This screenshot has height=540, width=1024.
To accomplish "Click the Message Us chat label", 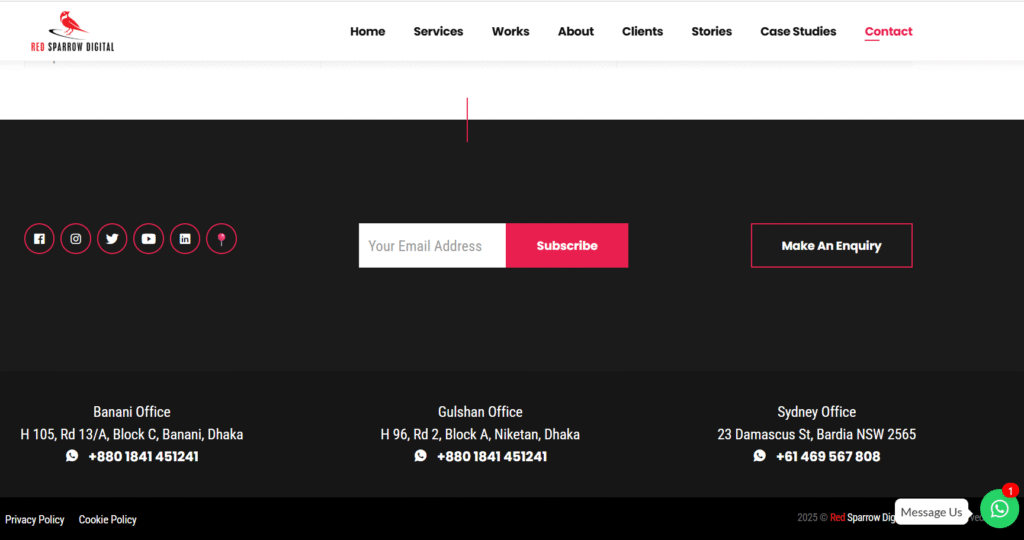I will (931, 512).
